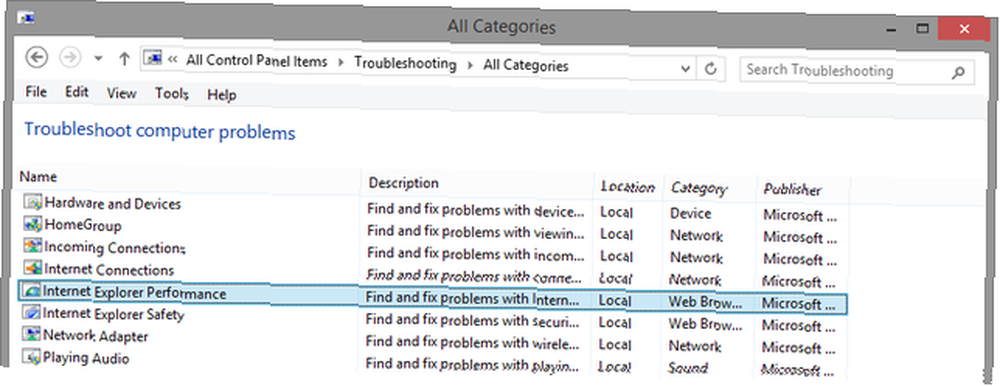
Task: Go up one level with the Up arrow
Action: (x=124, y=59)
